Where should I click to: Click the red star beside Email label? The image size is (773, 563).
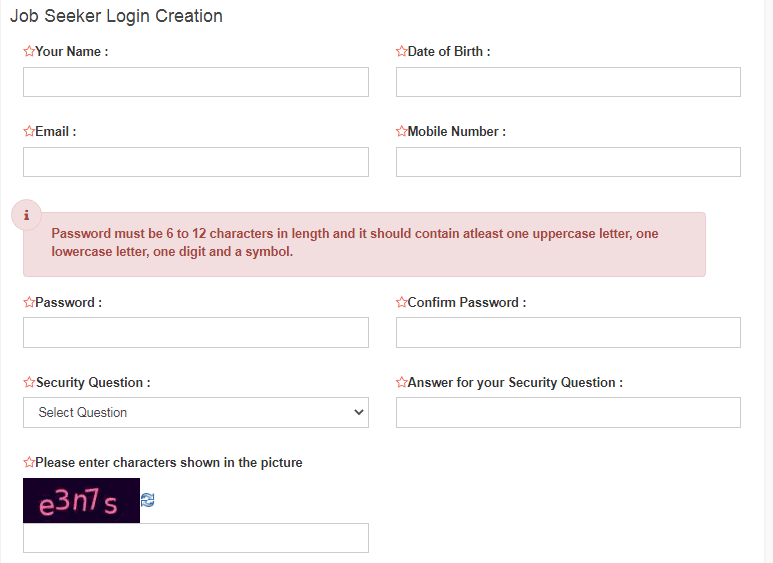click(x=29, y=131)
